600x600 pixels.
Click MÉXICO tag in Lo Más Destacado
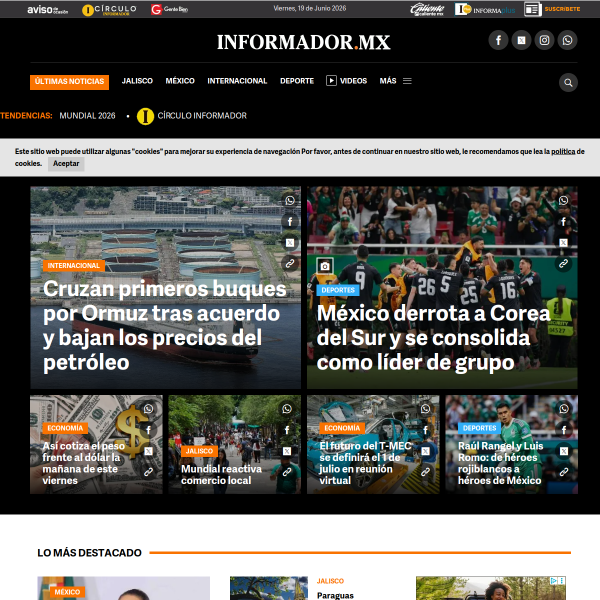tap(67, 592)
